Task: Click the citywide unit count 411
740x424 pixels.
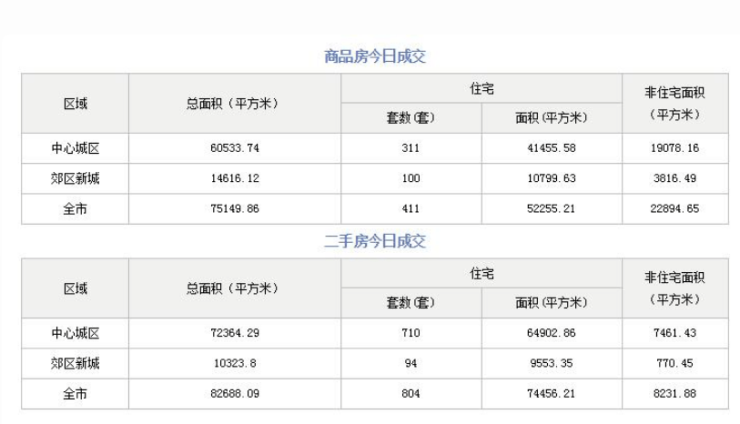Action: [x=411, y=209]
